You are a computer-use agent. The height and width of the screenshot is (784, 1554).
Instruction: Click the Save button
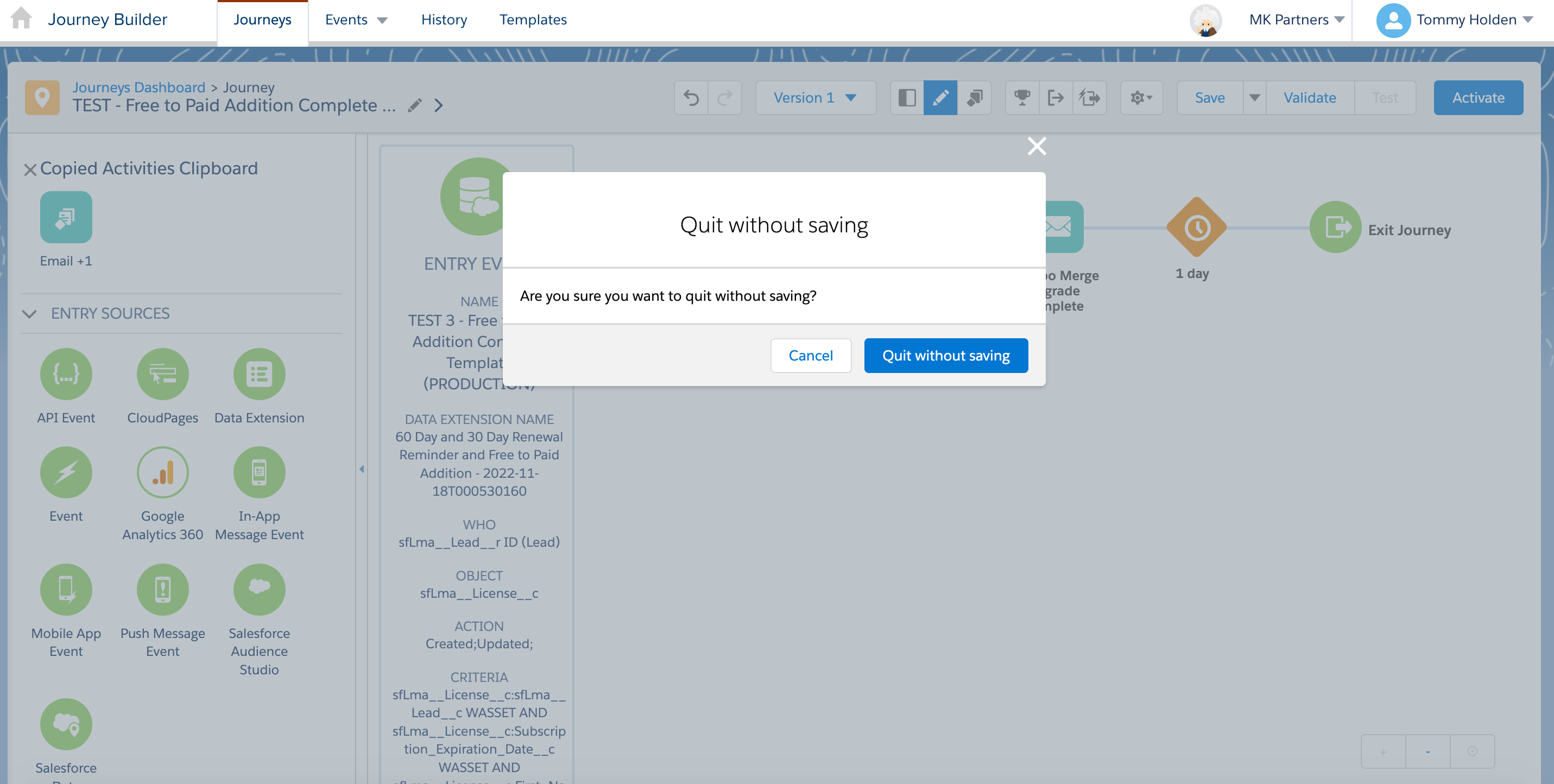(x=1210, y=98)
